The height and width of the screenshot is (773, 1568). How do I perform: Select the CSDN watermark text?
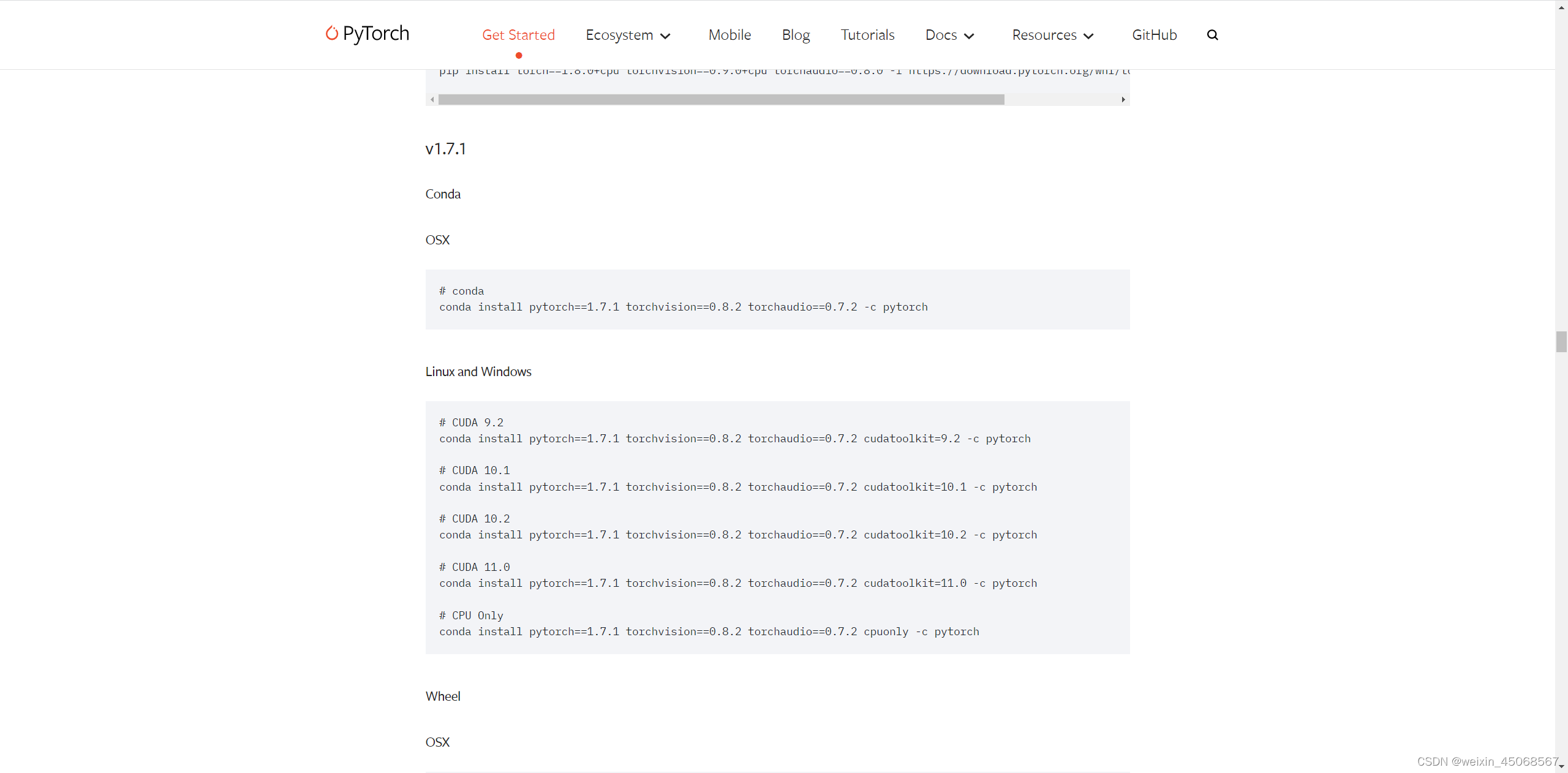tap(1487, 761)
